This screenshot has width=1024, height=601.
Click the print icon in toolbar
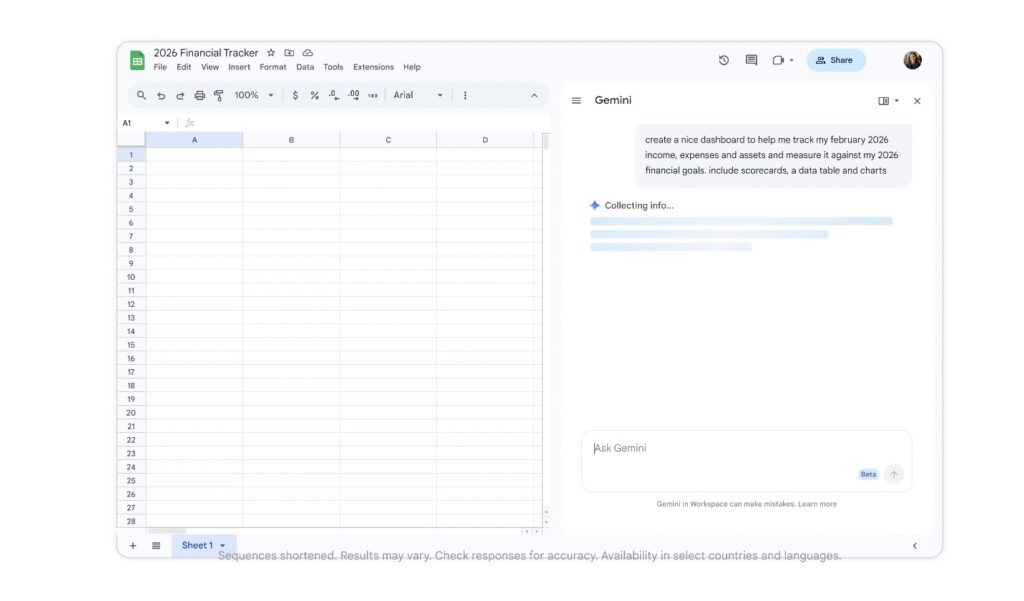(199, 96)
